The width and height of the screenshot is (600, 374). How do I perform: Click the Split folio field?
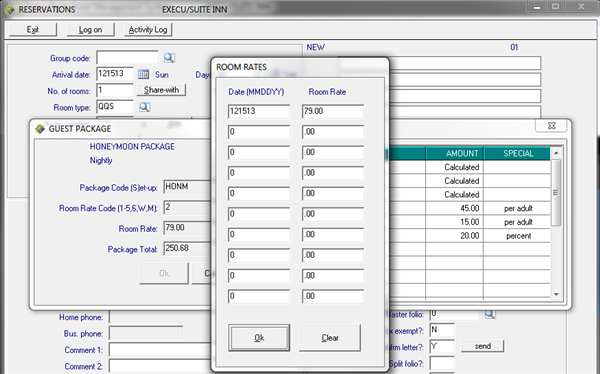442,363
